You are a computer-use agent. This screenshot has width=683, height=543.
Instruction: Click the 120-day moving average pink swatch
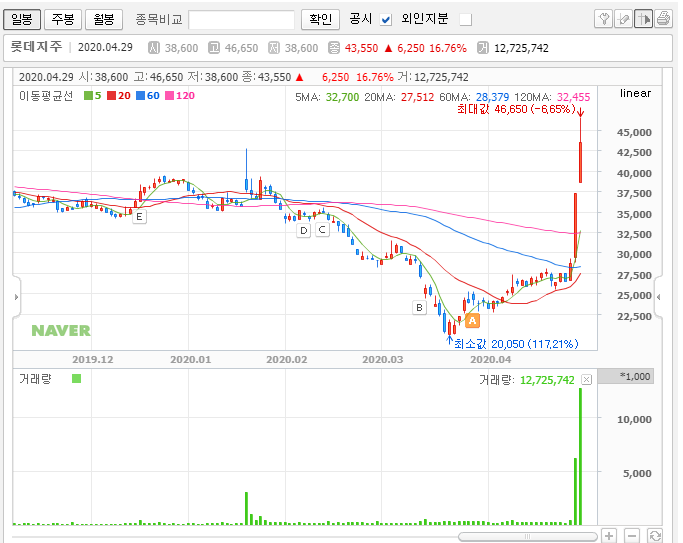[169, 96]
